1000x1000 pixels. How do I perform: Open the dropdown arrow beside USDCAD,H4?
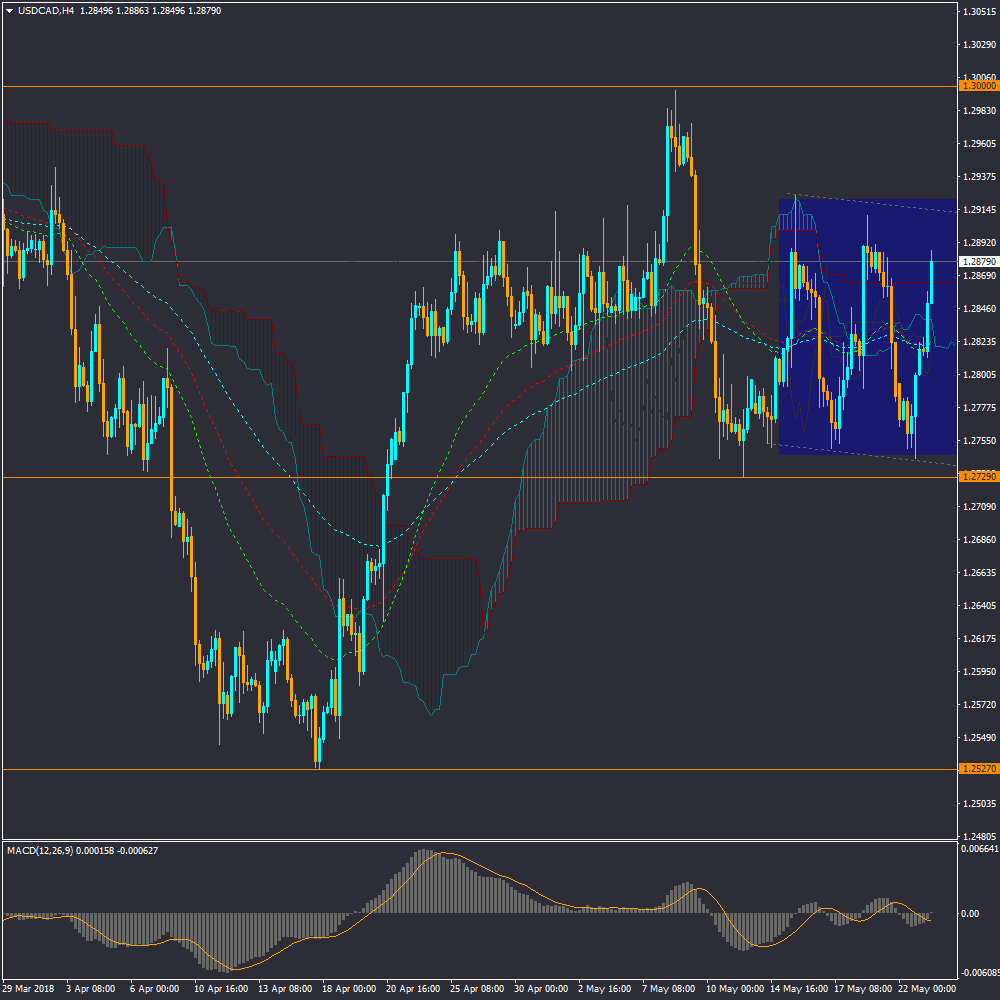pyautogui.click(x=9, y=11)
